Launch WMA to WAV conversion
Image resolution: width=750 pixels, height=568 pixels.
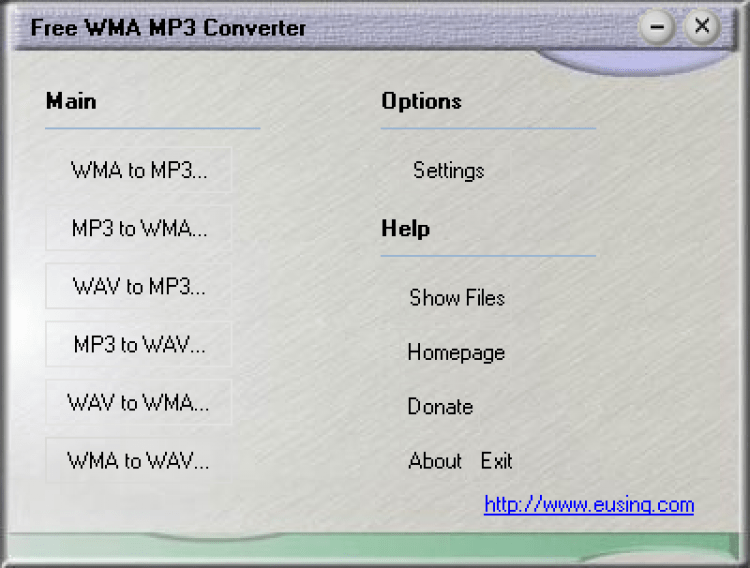[139, 461]
